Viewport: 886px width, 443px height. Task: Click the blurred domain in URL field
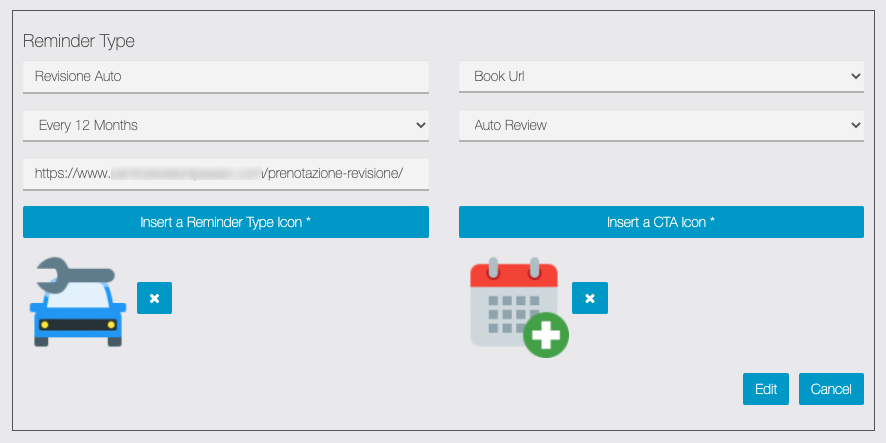pos(185,173)
